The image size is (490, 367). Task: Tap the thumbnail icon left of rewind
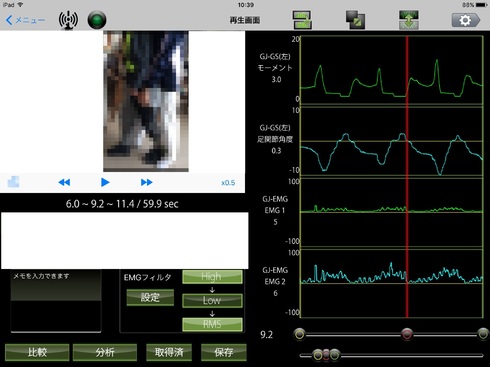coord(13,182)
